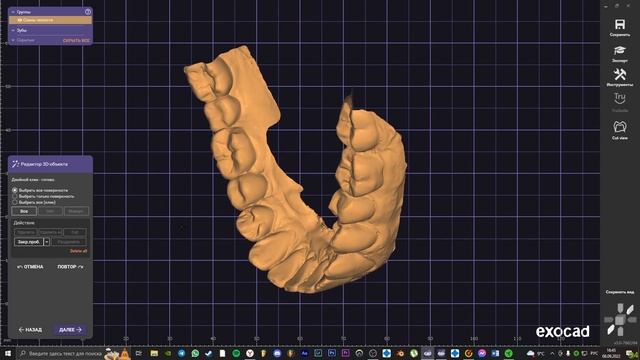Save the project with the disk icon
Image resolution: width=640 pixels, height=360 pixels.
pos(620,24)
